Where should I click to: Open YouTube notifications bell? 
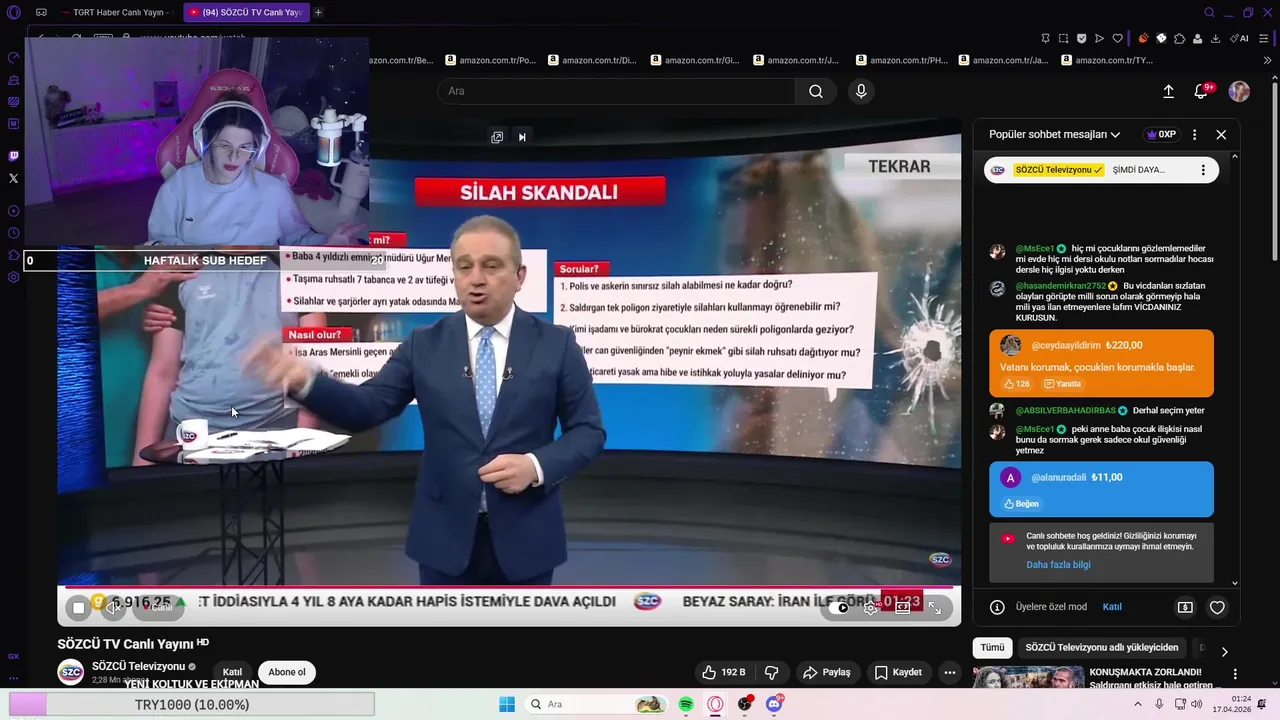pos(1202,91)
